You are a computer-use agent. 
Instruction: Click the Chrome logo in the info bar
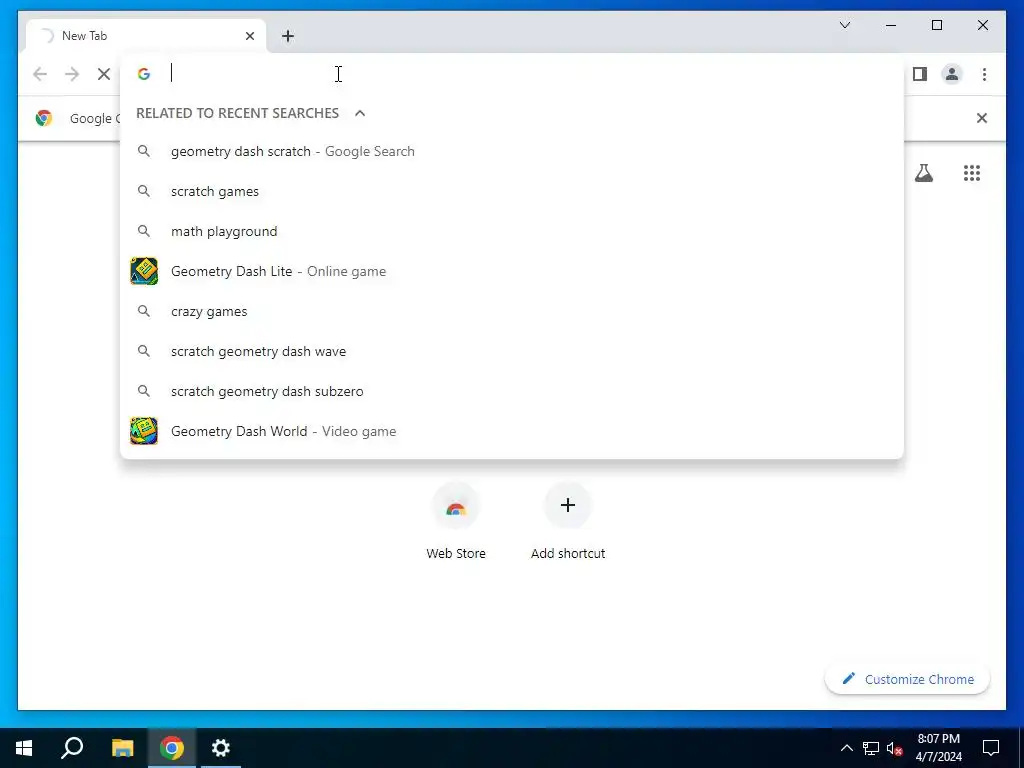coord(44,118)
